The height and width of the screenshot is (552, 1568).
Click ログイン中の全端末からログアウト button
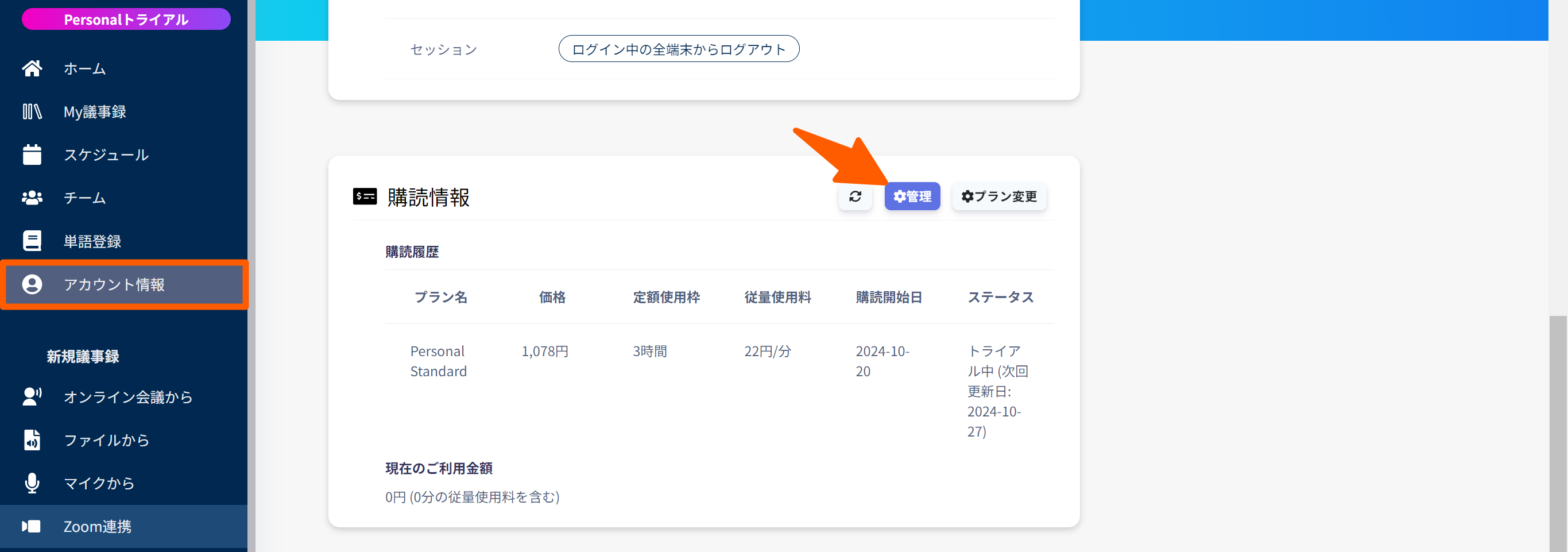[x=678, y=49]
